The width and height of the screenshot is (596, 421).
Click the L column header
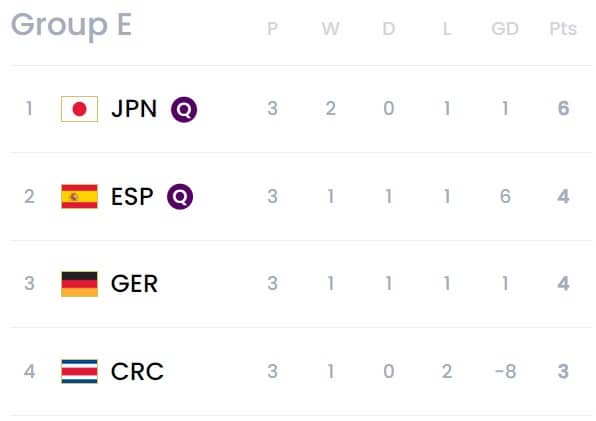click(x=447, y=28)
